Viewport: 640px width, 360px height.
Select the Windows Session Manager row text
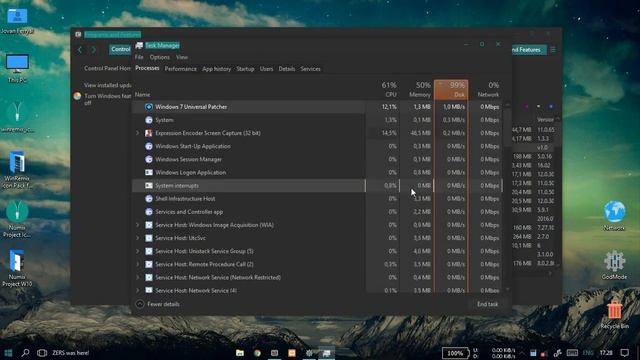click(189, 159)
